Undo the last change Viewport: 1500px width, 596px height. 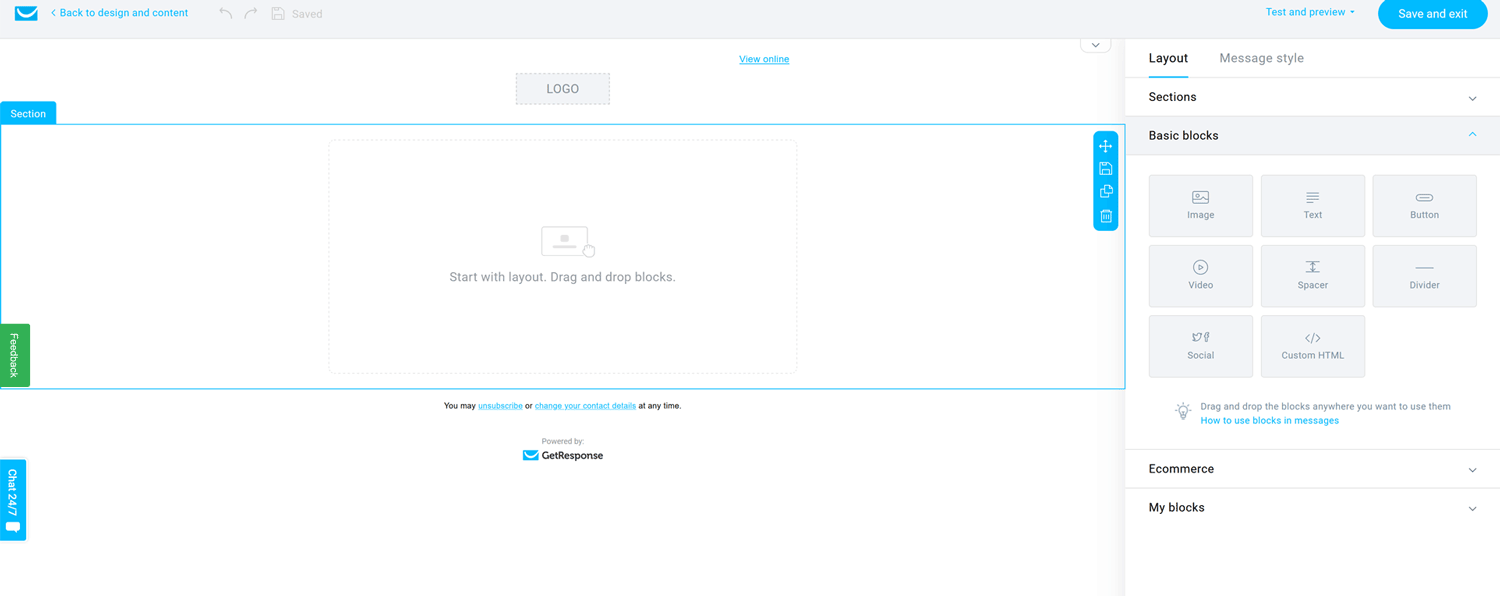pyautogui.click(x=225, y=14)
